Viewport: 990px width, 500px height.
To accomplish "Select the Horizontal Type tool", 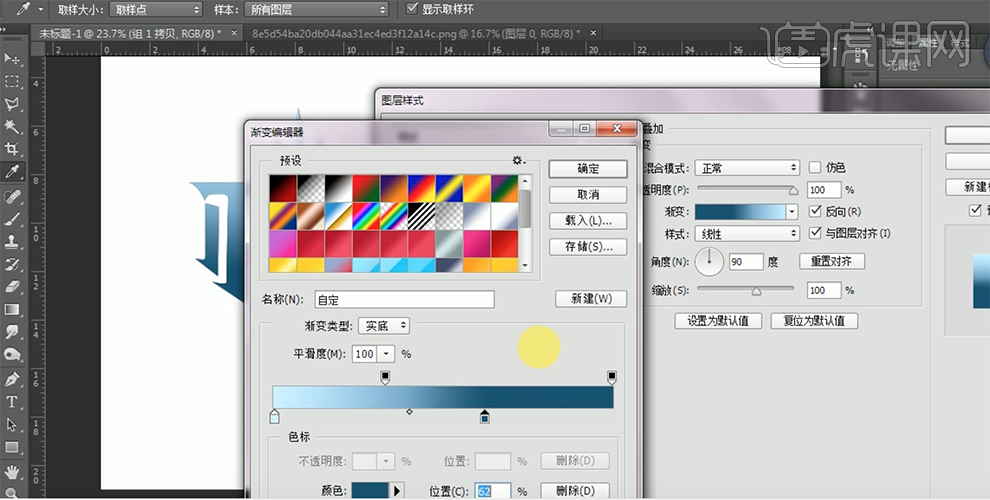I will coord(12,402).
